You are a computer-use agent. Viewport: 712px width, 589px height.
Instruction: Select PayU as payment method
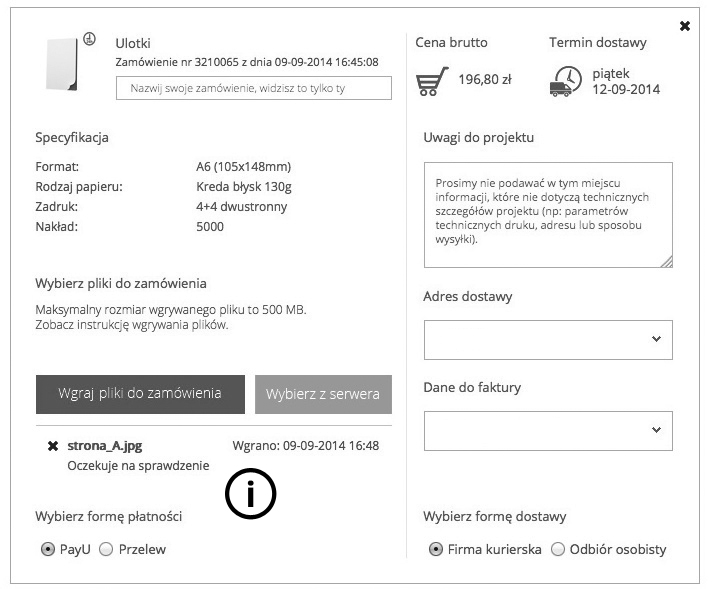(47, 549)
